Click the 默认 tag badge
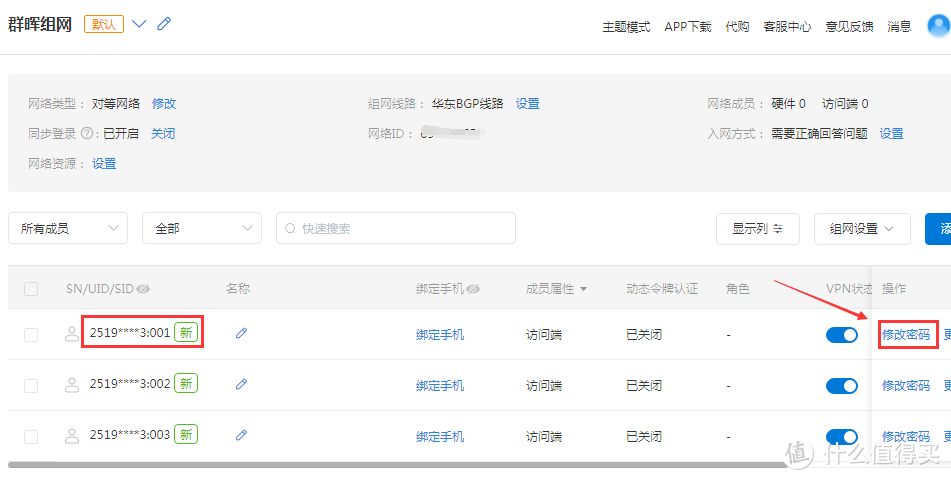Image resolution: width=951 pixels, height=480 pixels. [x=104, y=24]
